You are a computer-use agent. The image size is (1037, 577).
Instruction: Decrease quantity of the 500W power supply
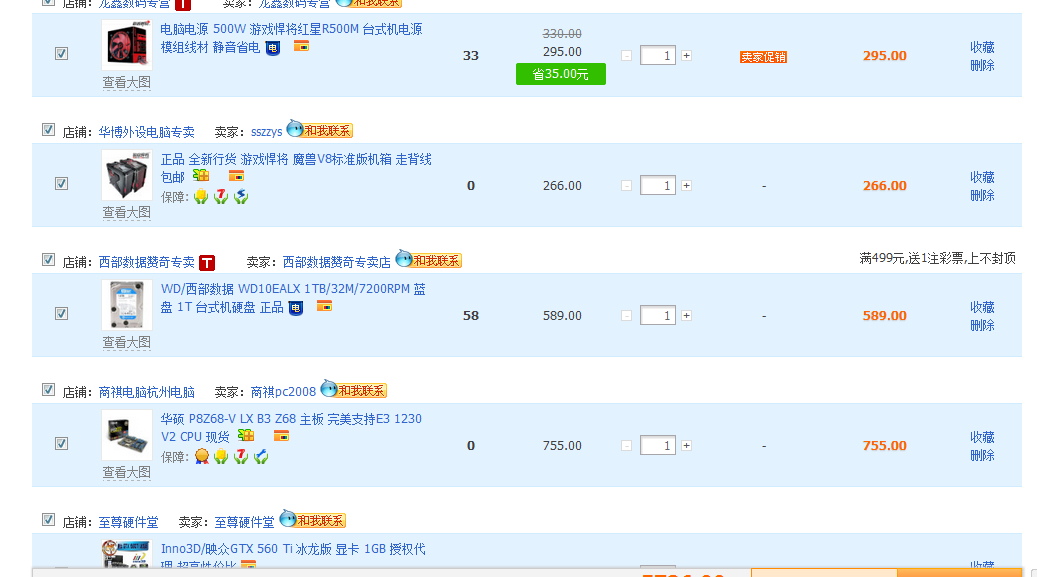[626, 56]
